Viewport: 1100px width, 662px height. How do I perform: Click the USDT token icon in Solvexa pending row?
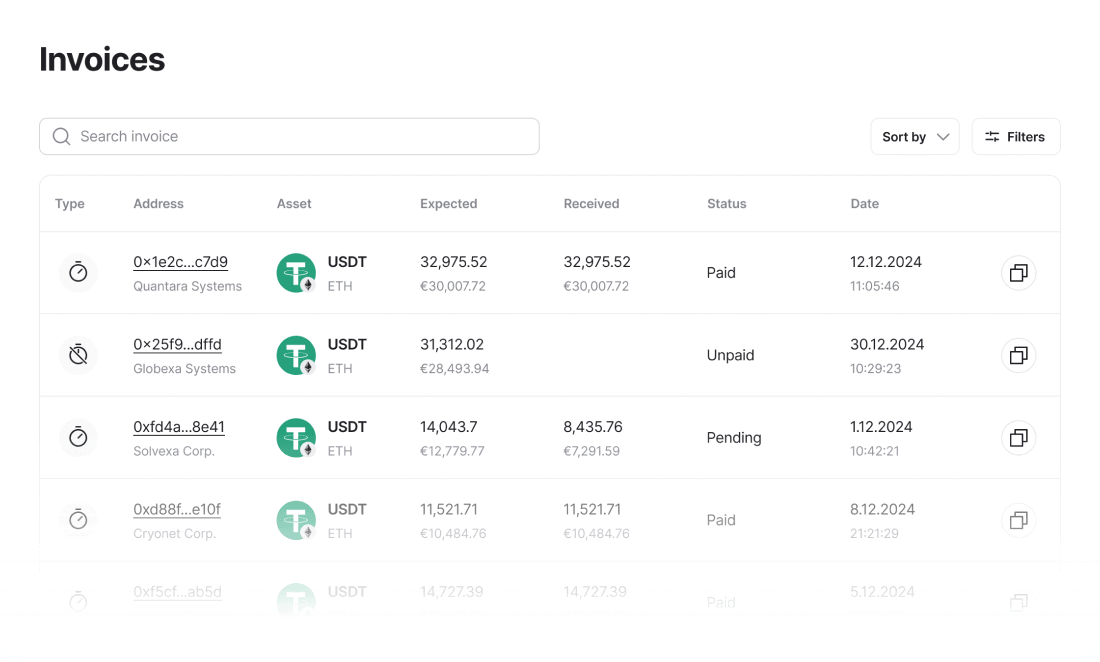(296, 438)
